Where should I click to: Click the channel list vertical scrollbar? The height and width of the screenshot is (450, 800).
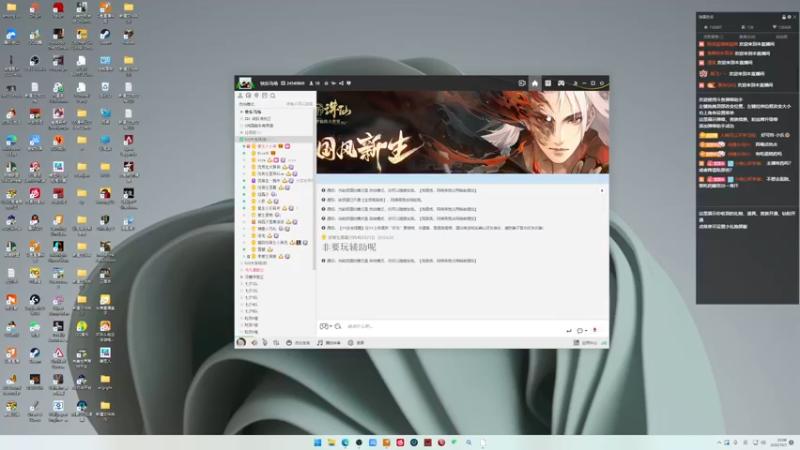pyautogui.click(x=314, y=189)
